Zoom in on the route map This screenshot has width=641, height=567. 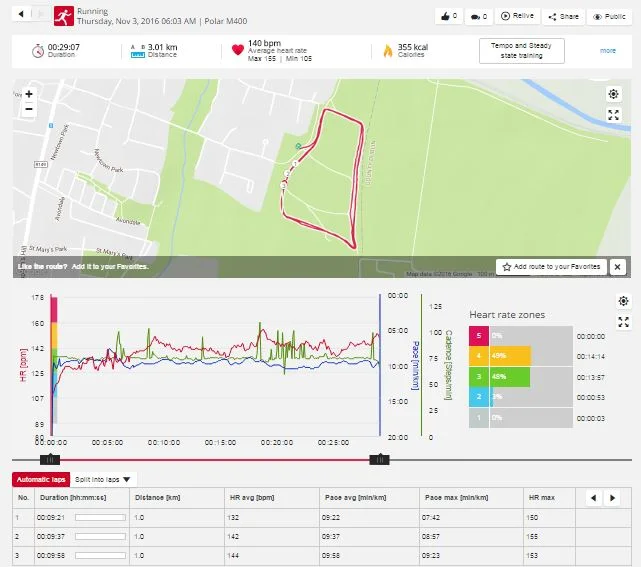[28, 93]
